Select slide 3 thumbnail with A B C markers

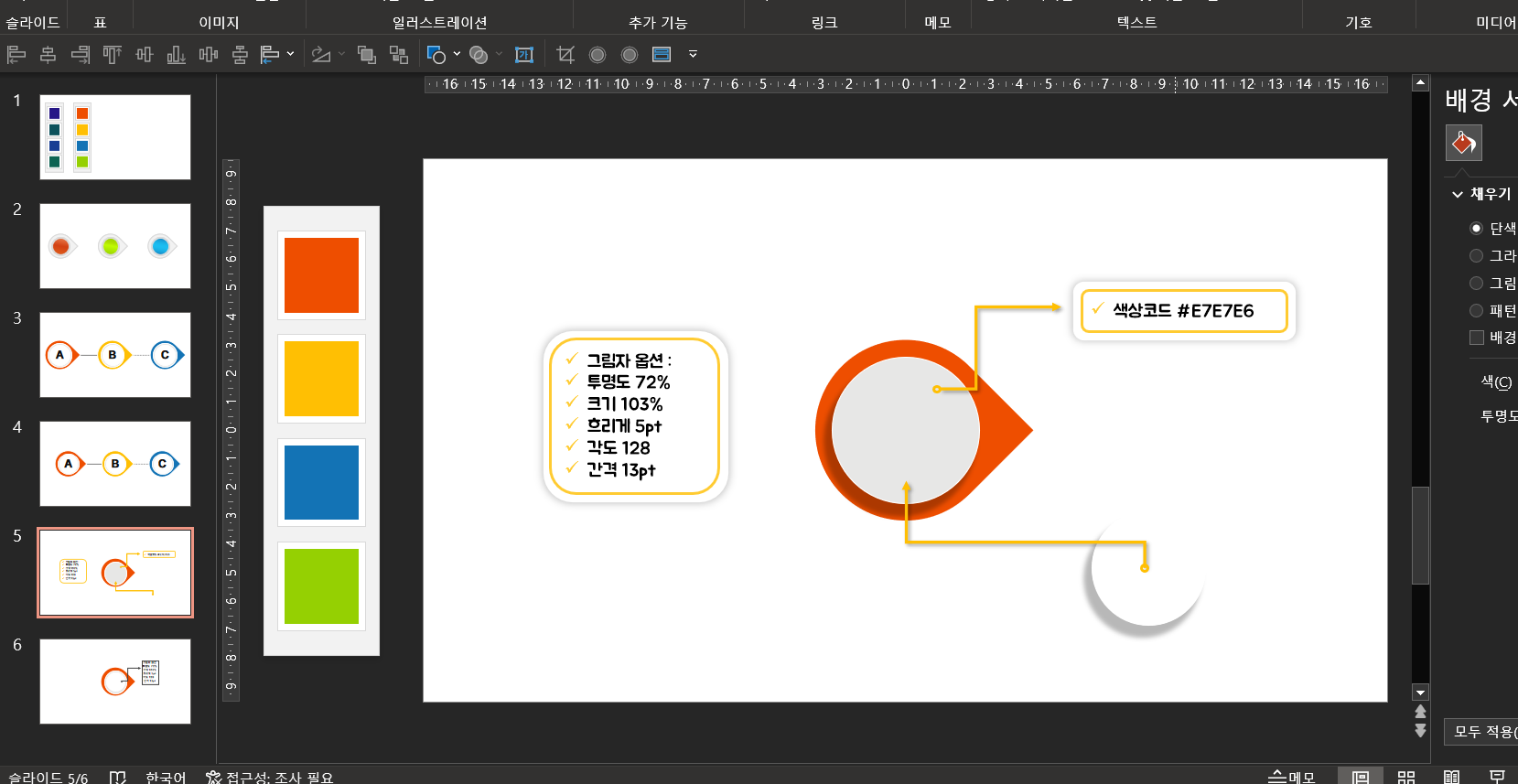[115, 355]
